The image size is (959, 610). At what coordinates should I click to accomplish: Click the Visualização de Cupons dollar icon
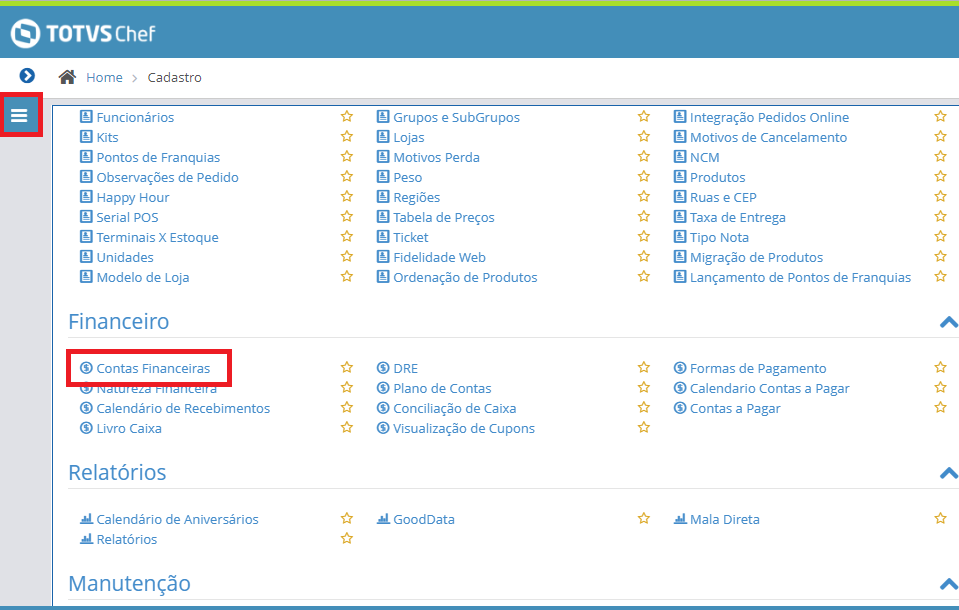[x=383, y=428]
